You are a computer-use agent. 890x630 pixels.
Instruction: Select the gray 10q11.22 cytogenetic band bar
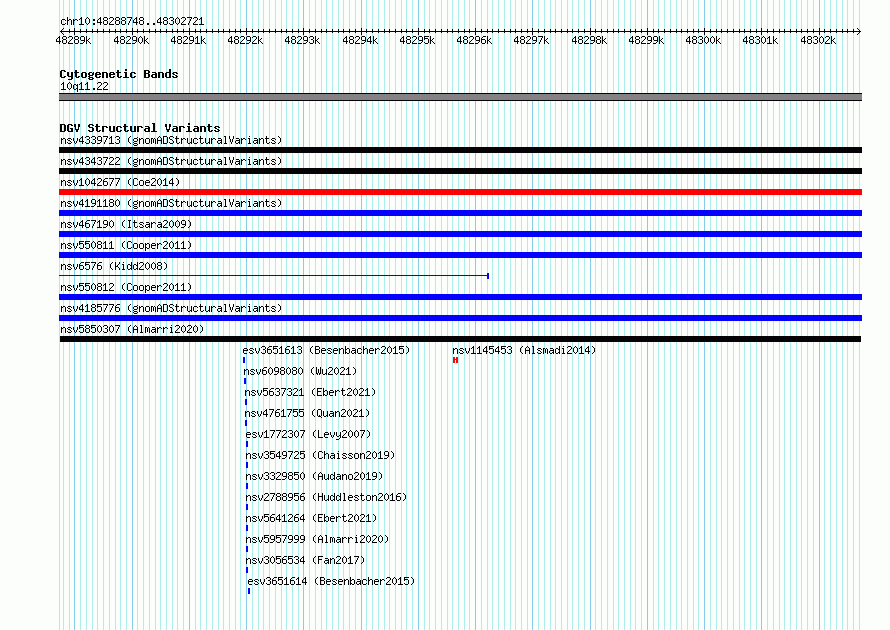point(460,97)
